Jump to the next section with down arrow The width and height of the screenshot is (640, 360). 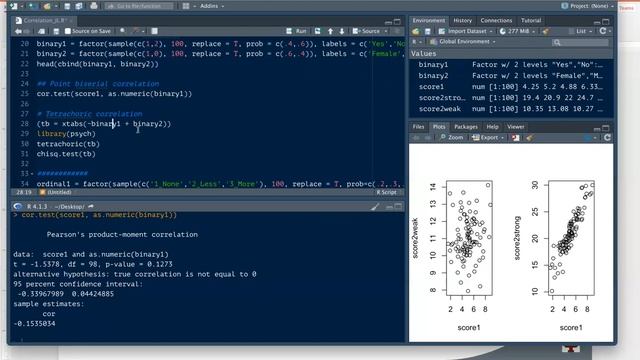click(342, 31)
